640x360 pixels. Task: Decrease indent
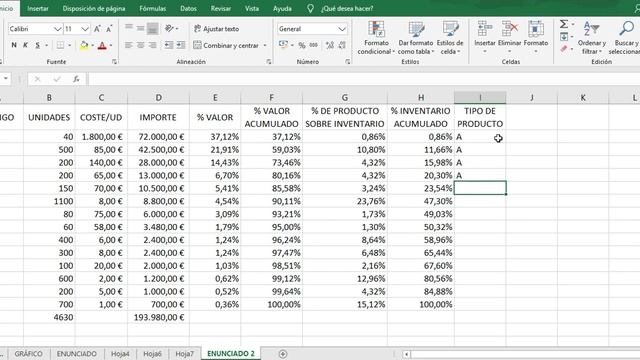tap(169, 45)
